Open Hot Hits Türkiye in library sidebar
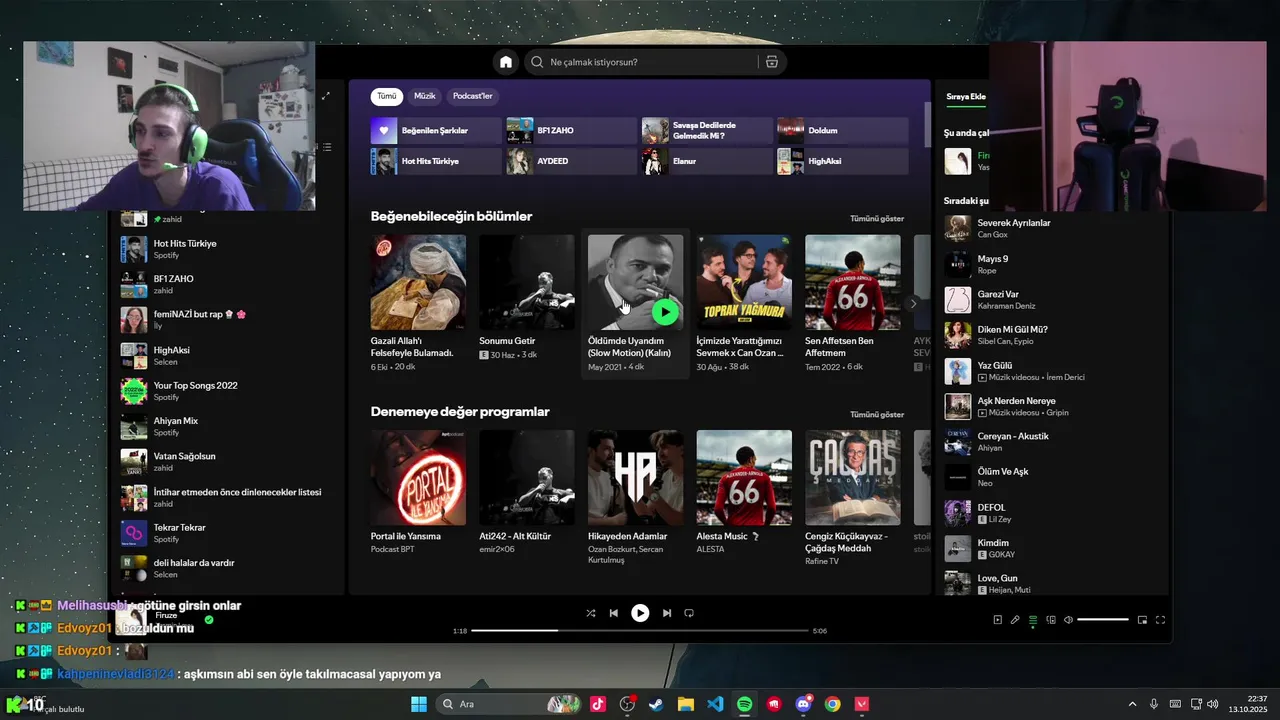The image size is (1280, 720). pos(229,249)
